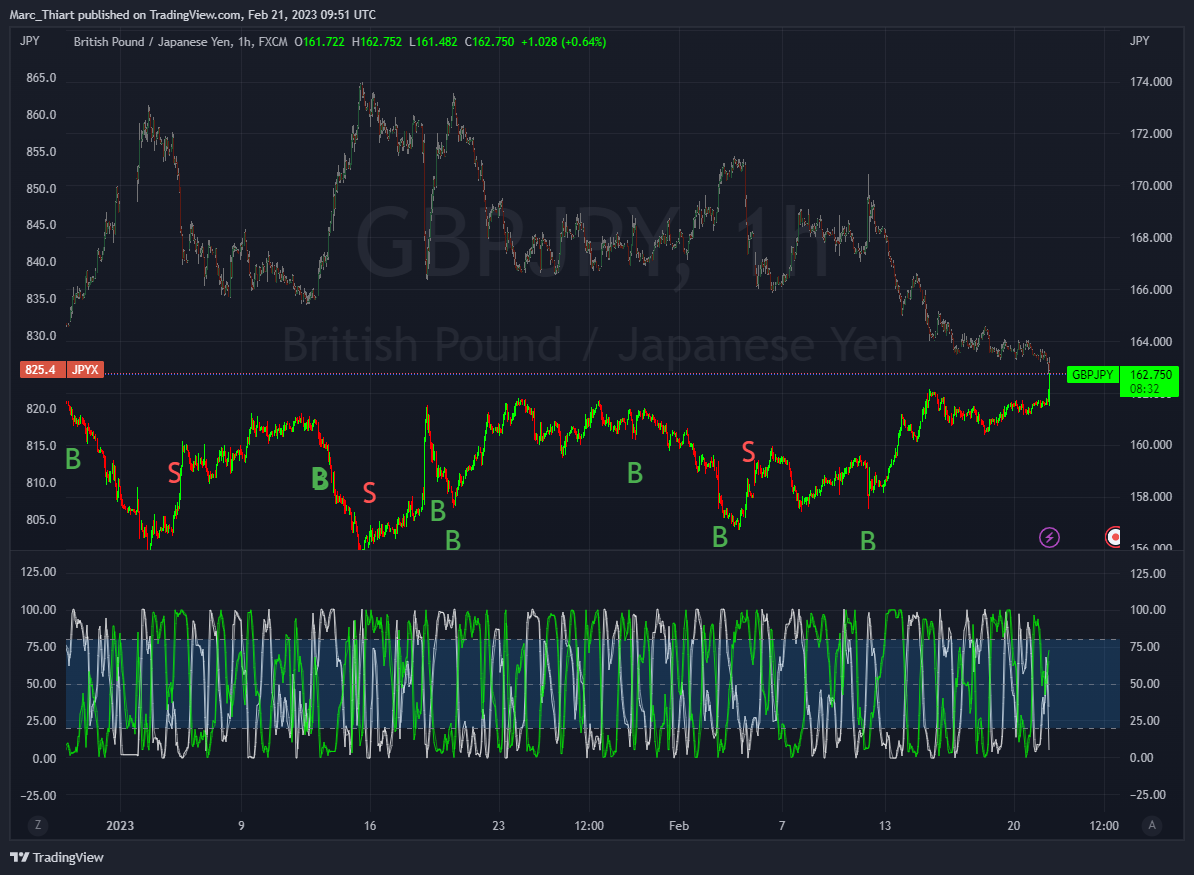
Task: Click the 08:32 countdown under current price
Action: [1145, 389]
